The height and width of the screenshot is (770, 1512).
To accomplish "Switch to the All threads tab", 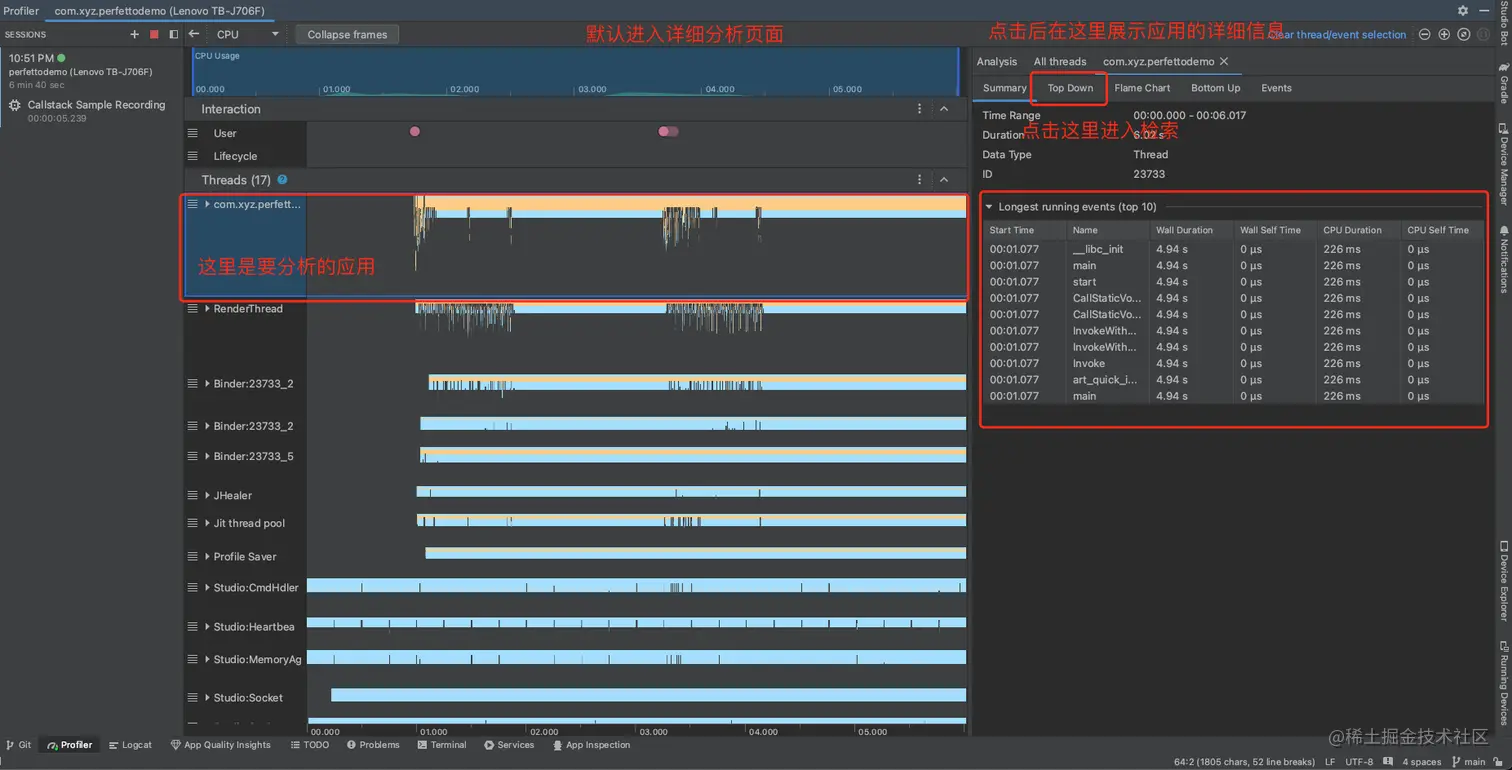I will [x=1060, y=62].
